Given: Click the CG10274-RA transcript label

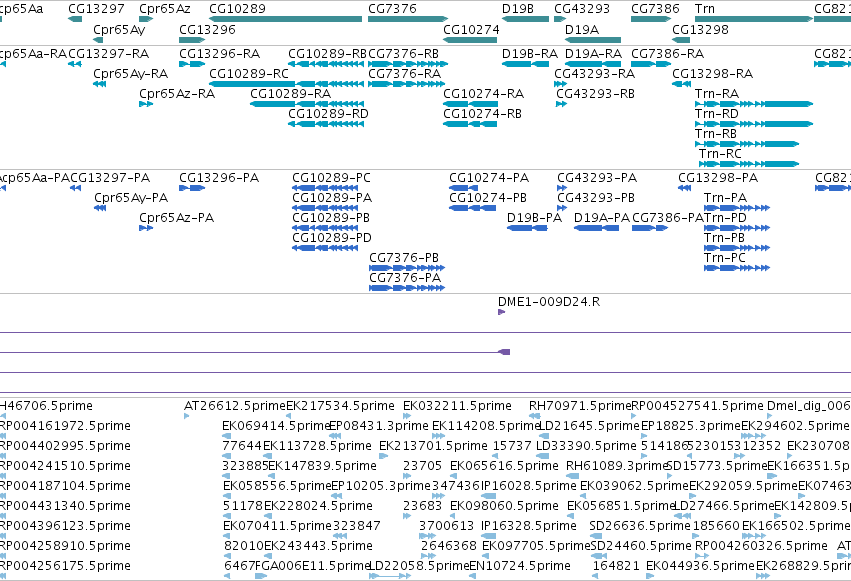Looking at the screenshot, I should point(484,94).
